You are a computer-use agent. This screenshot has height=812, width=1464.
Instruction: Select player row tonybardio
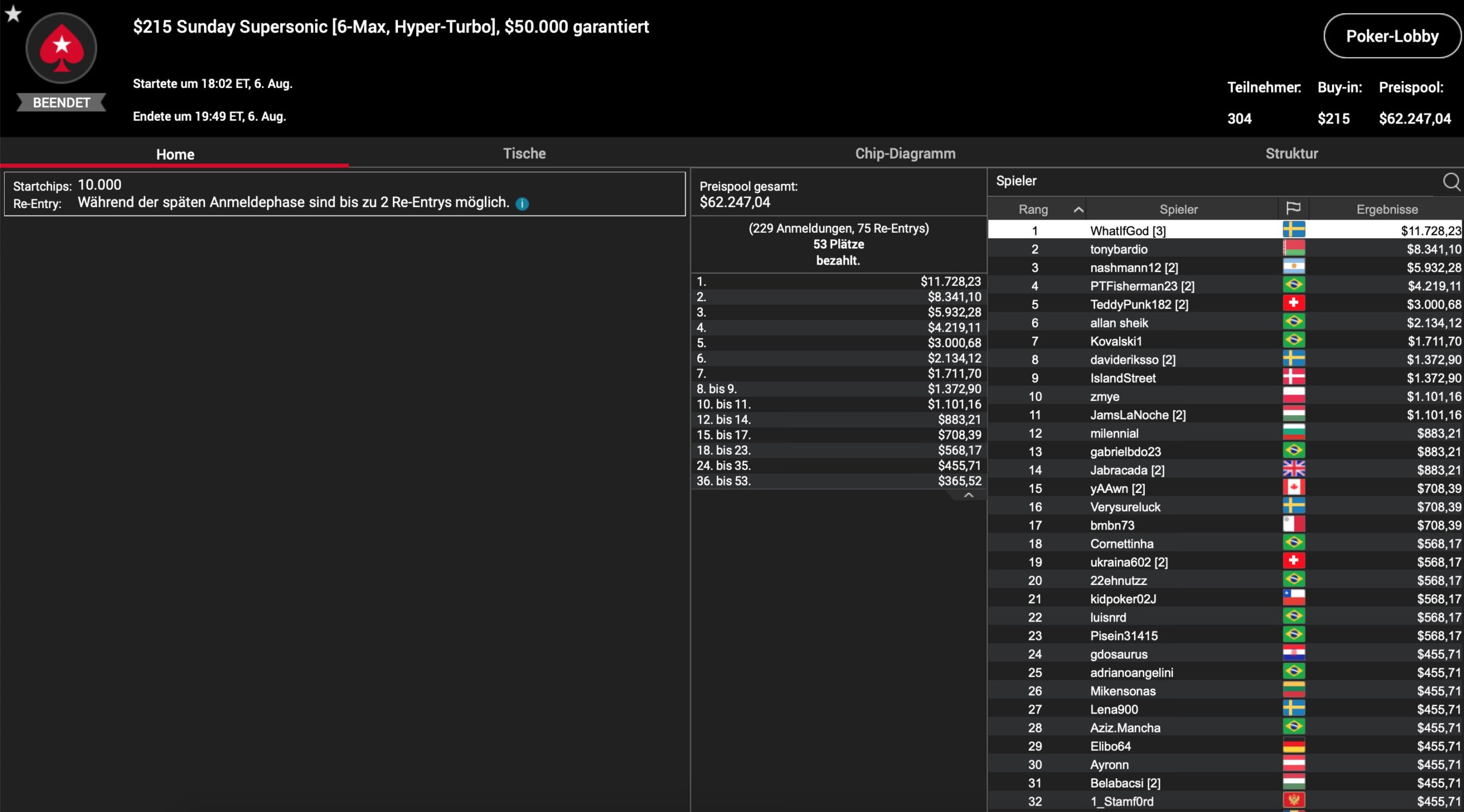pos(1118,249)
